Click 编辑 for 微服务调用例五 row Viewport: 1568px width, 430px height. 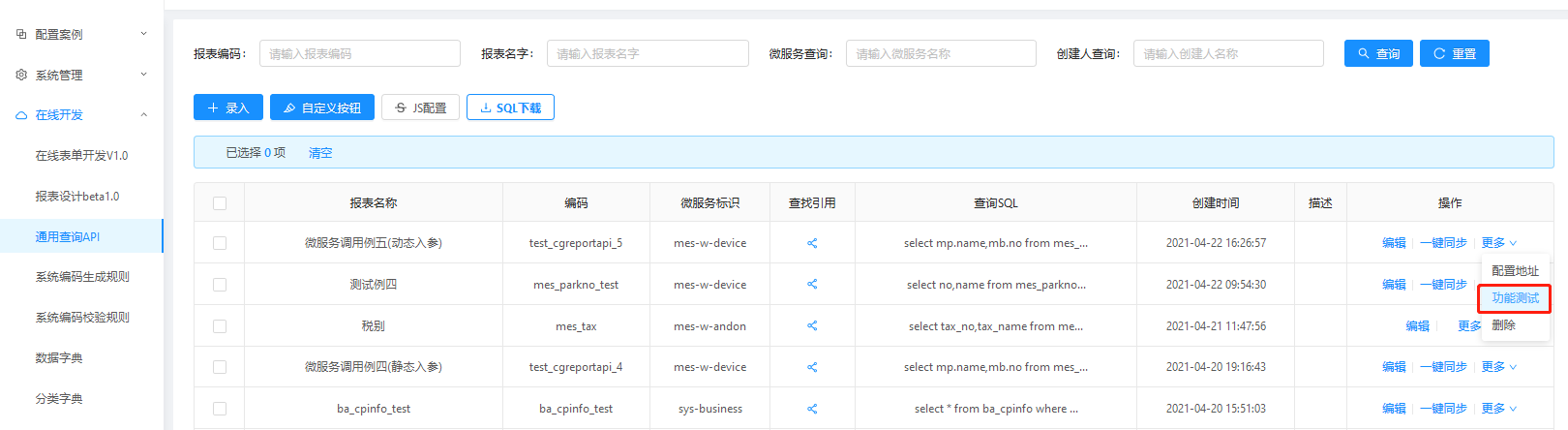click(x=1394, y=243)
